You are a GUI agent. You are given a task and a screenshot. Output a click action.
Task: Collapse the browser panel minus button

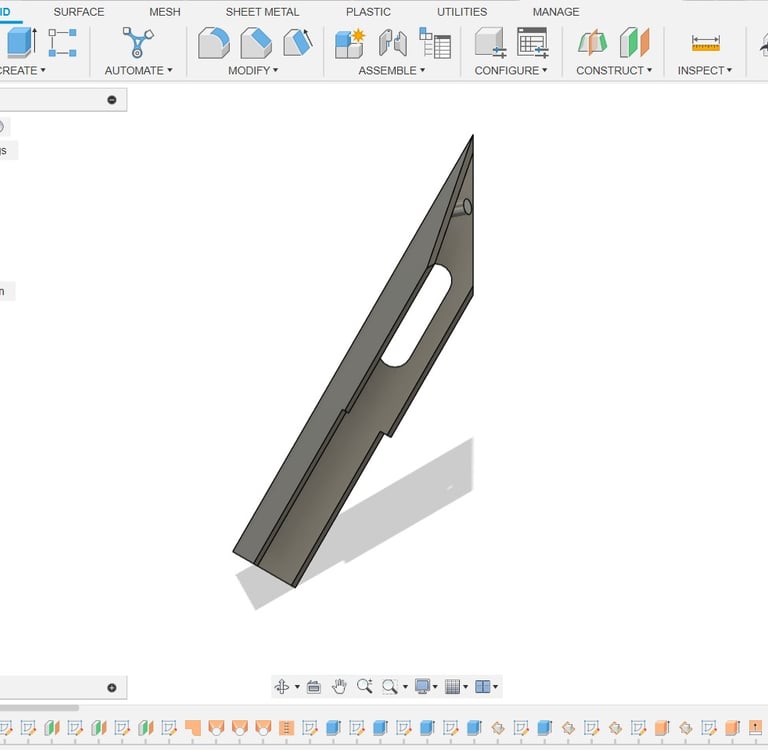tap(112, 100)
